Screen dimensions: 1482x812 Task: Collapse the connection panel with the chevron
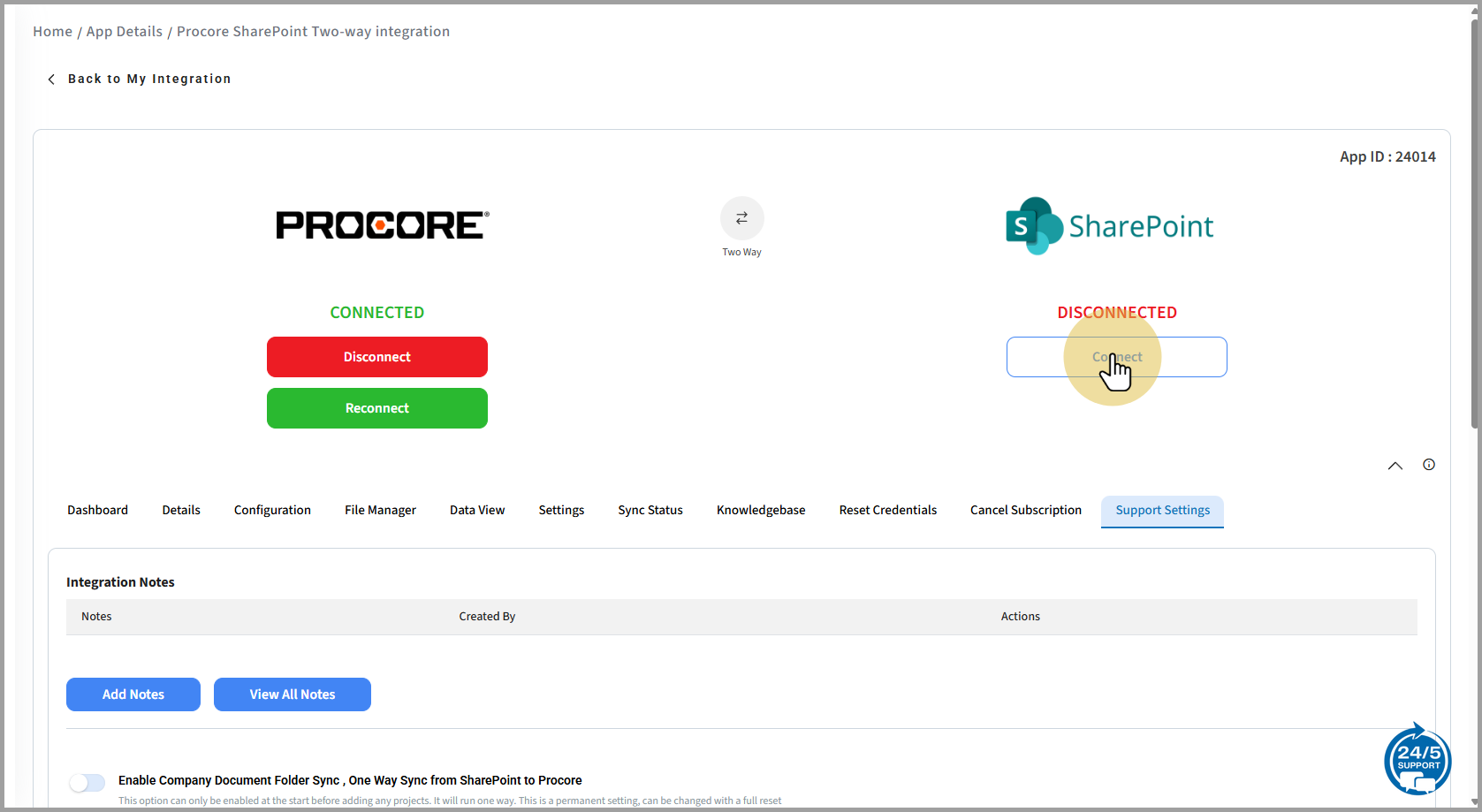1395,466
